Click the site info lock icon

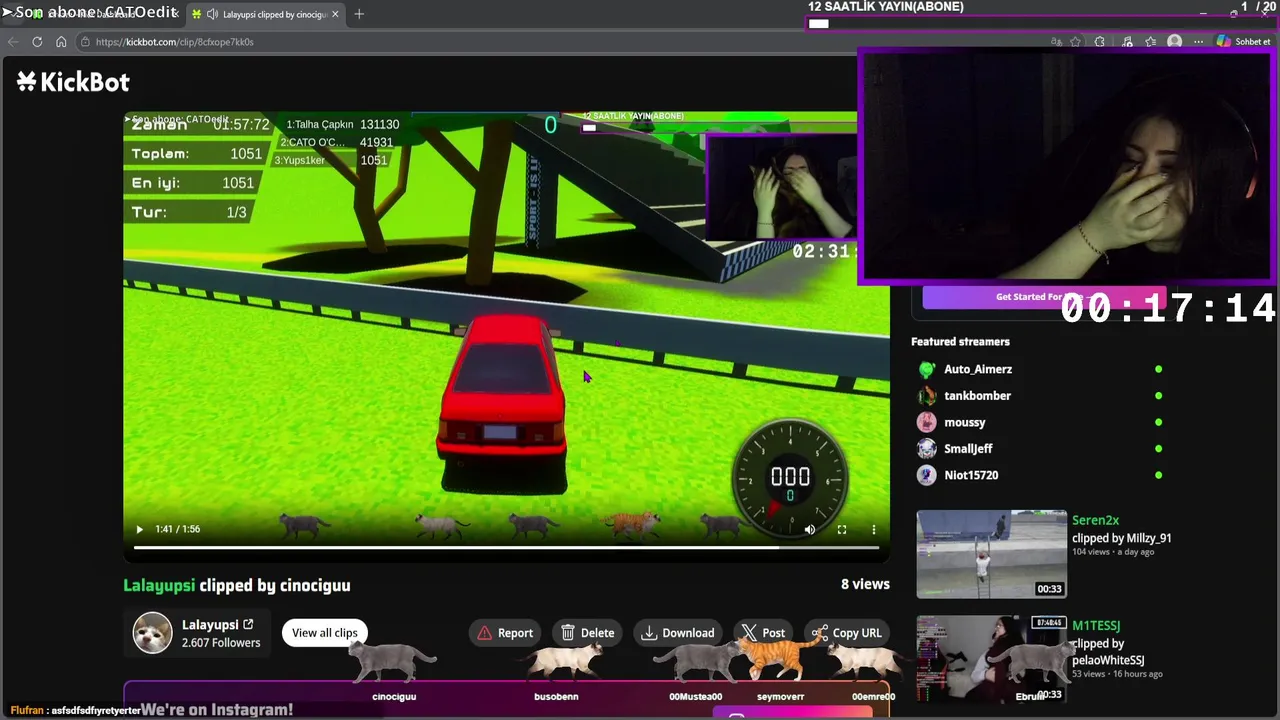86,42
